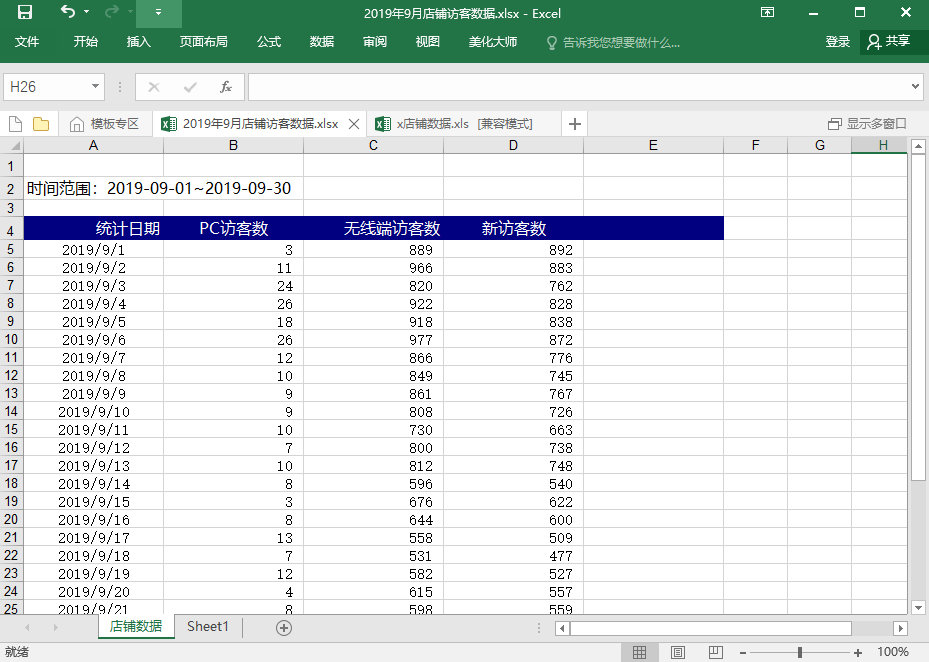Click the new blank document icon
The image size is (929, 662).
[x=16, y=124]
